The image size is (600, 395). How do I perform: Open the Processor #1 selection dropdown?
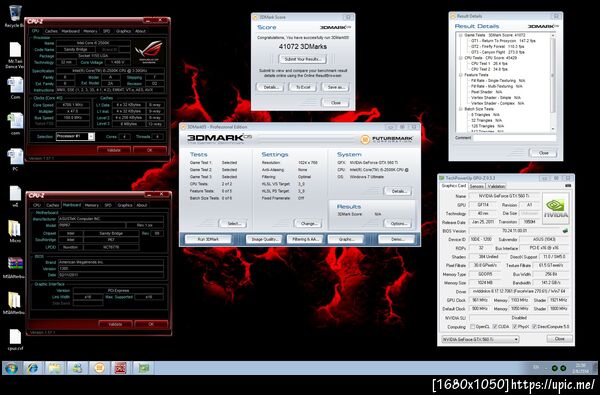75,136
